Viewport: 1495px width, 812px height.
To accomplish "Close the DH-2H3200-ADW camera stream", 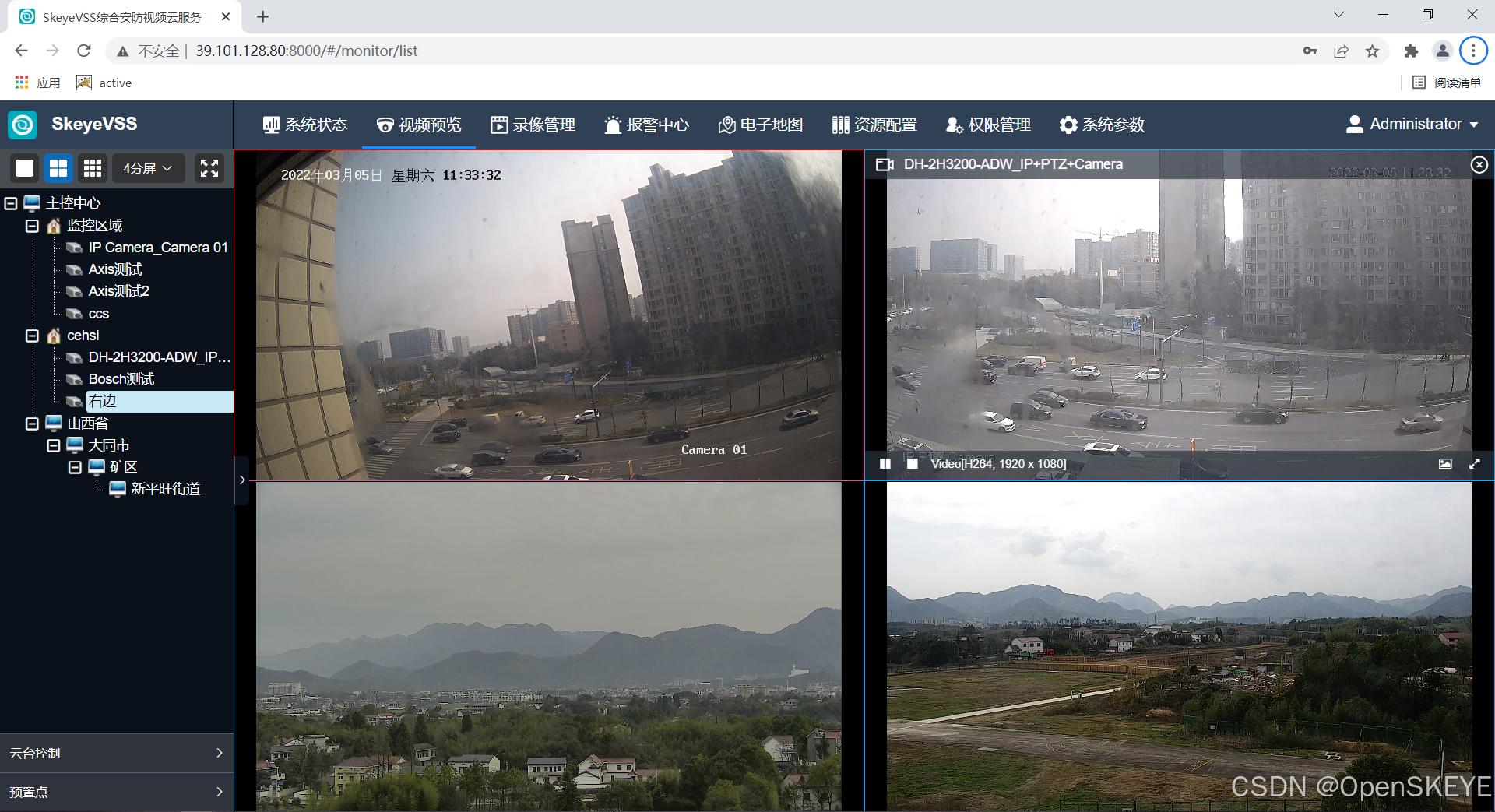I will click(1479, 164).
